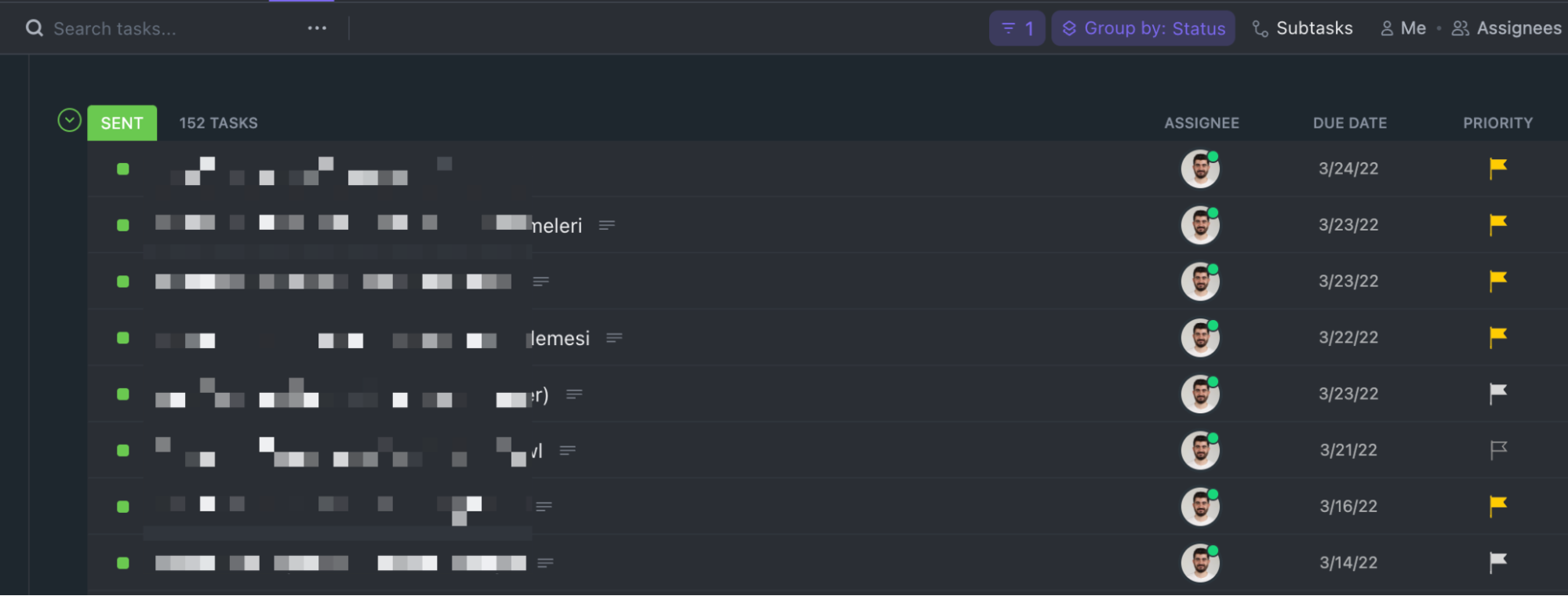Click the green SENT status label
This screenshot has width=1568, height=596.
click(122, 123)
